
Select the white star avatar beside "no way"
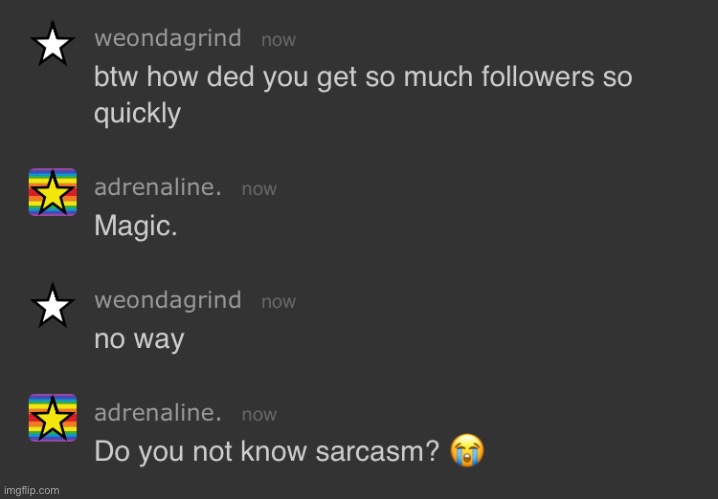(x=53, y=305)
